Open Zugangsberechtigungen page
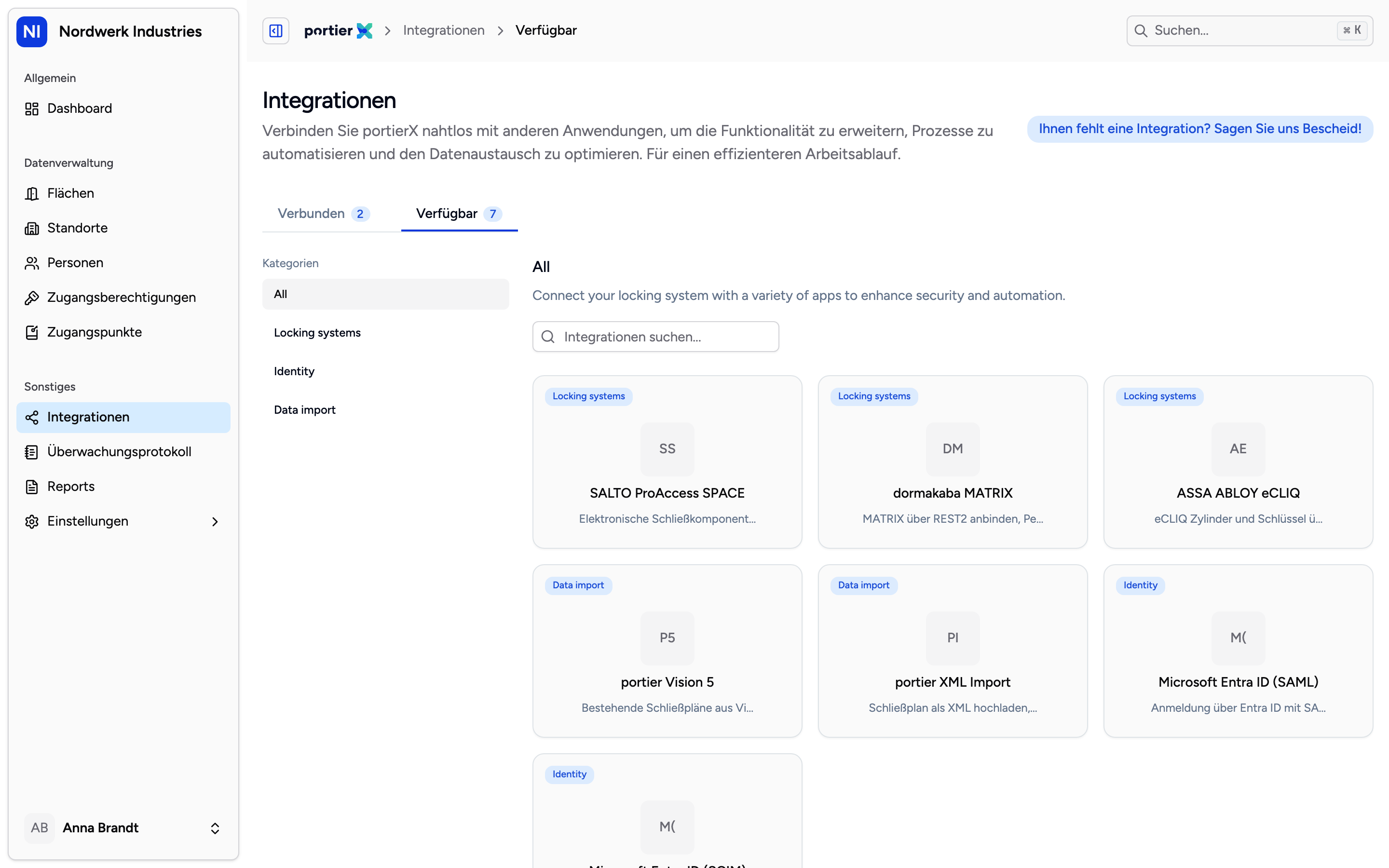The image size is (1389, 868). click(123, 298)
